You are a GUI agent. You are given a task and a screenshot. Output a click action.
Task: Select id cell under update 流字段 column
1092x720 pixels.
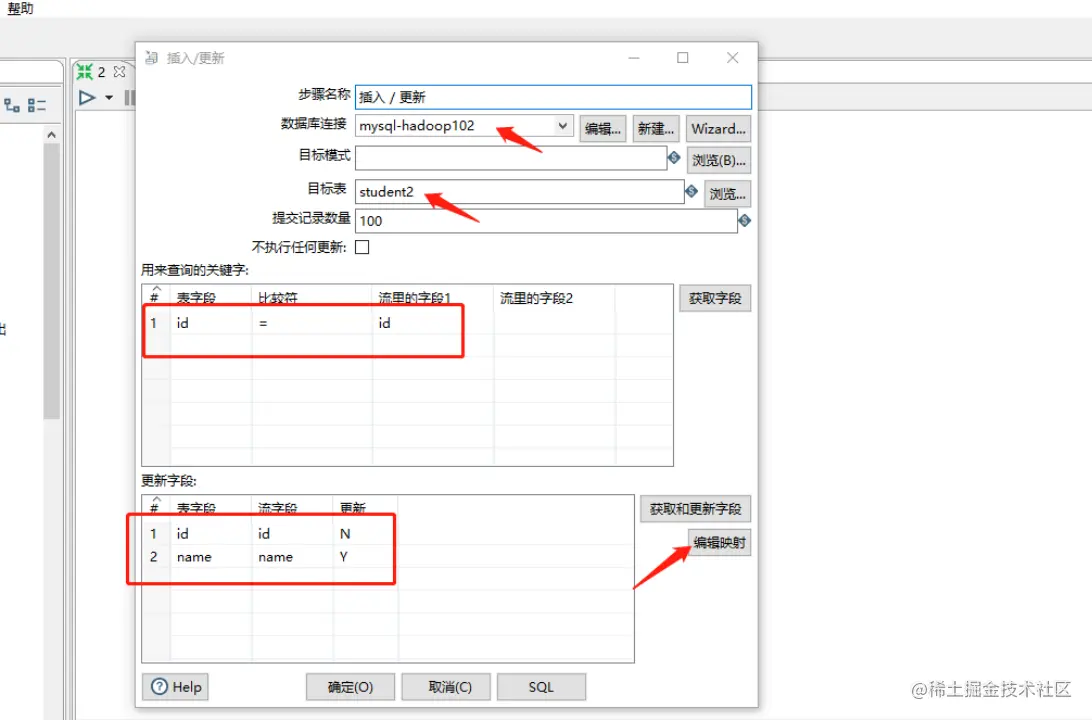[x=292, y=533]
